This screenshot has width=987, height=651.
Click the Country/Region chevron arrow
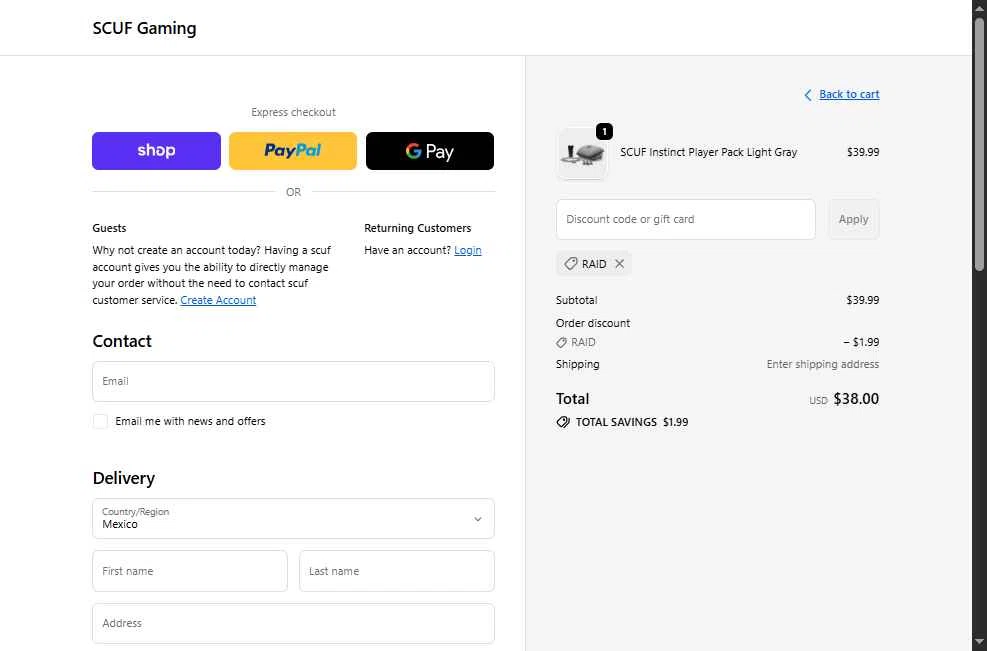pos(477,519)
